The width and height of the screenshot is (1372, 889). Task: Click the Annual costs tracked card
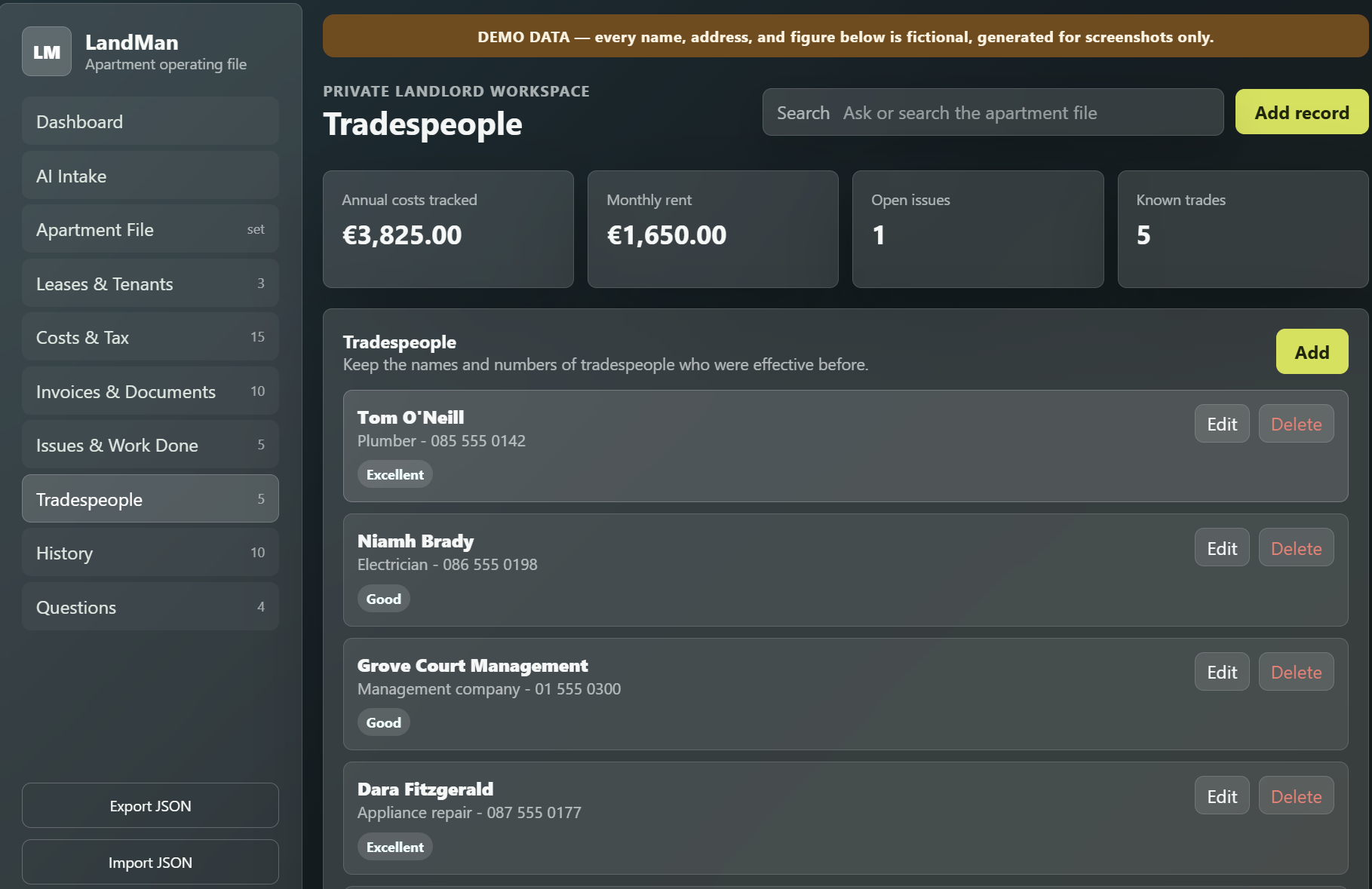pos(448,229)
